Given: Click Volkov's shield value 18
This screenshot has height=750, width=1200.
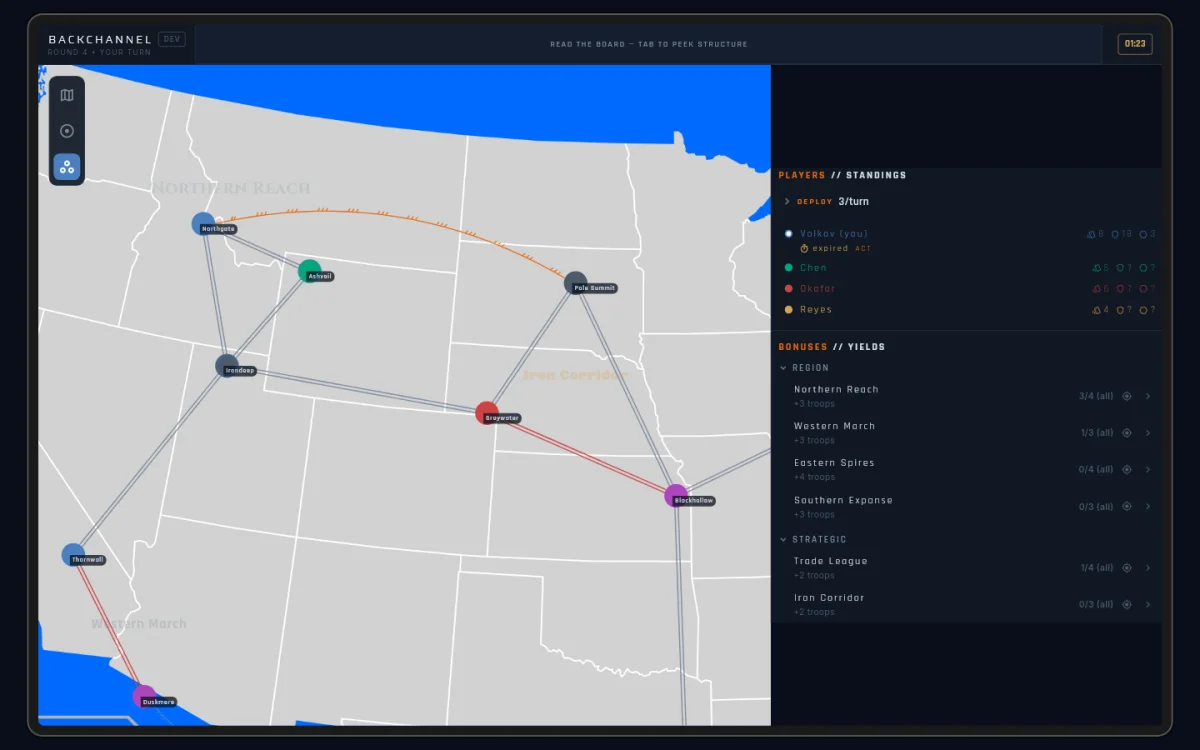Looking at the screenshot, I should click(1127, 234).
